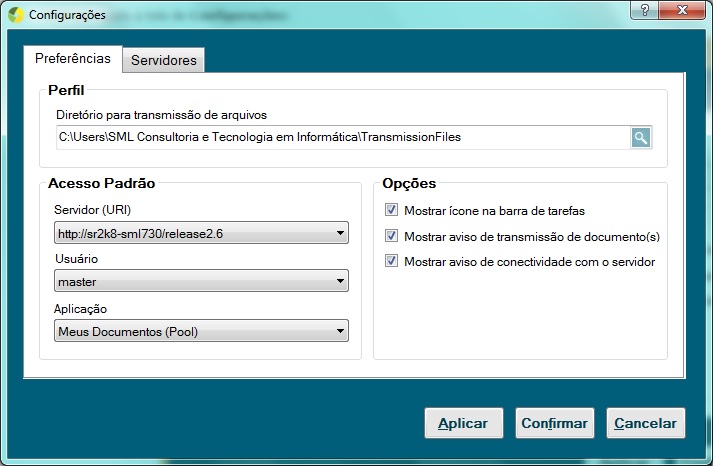Open the Usuário dropdown showing master

coord(201,281)
